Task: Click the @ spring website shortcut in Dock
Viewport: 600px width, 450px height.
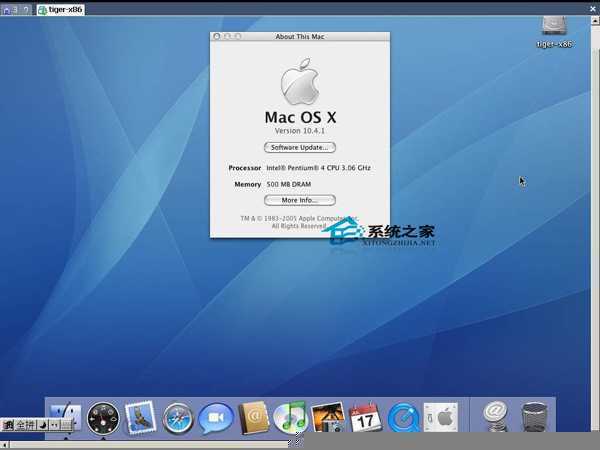Action: coord(496,416)
